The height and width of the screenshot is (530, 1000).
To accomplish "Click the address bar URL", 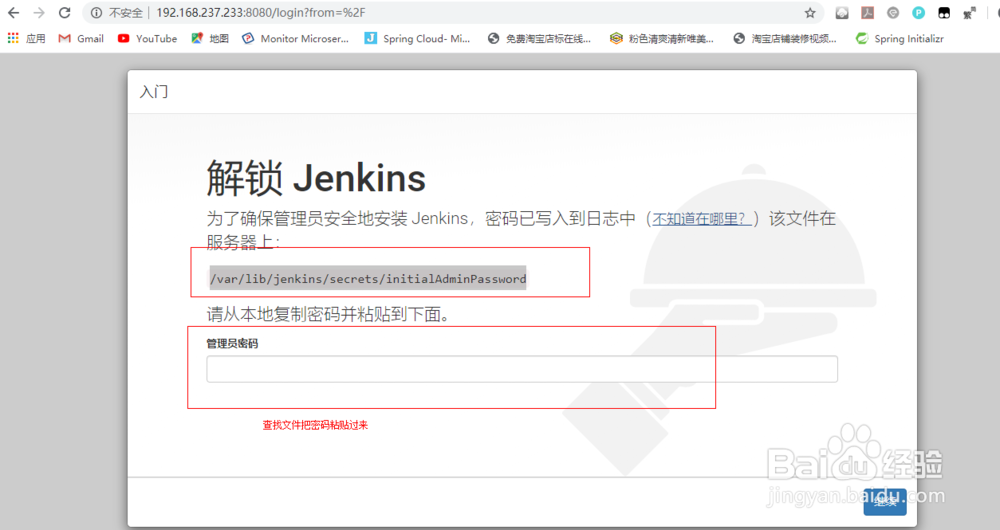I will (x=261, y=13).
